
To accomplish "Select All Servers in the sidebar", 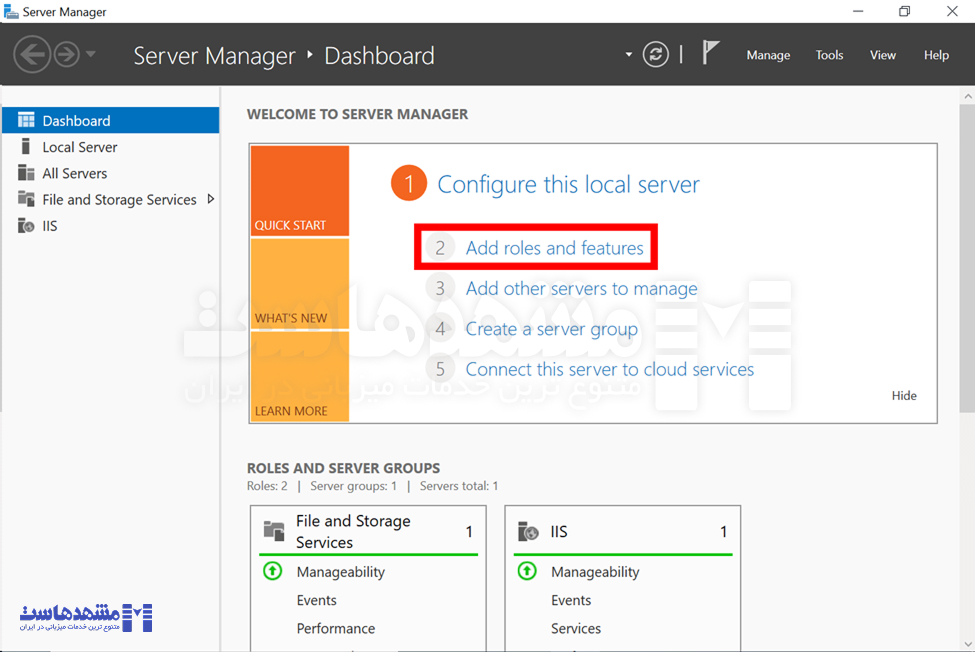I will pyautogui.click(x=111, y=173).
